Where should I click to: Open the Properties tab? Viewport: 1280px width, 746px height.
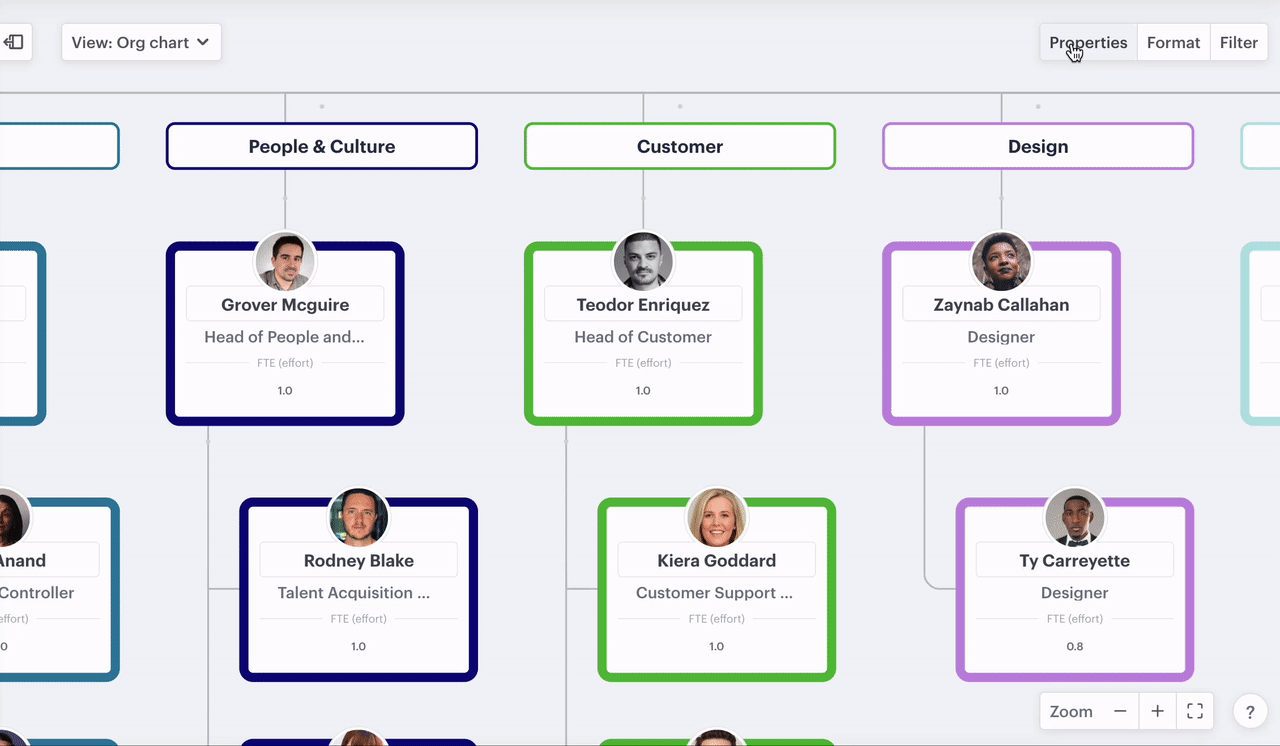pos(1088,43)
